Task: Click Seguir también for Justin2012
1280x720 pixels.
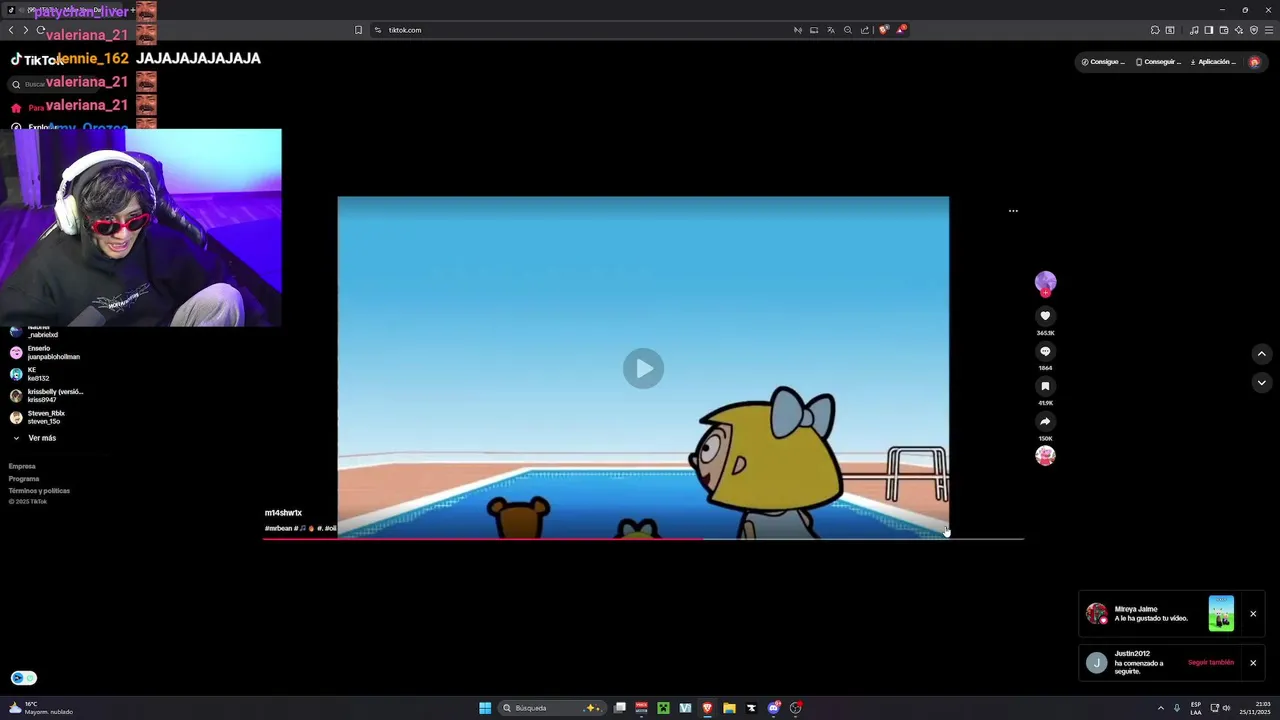Action: 1211,662
